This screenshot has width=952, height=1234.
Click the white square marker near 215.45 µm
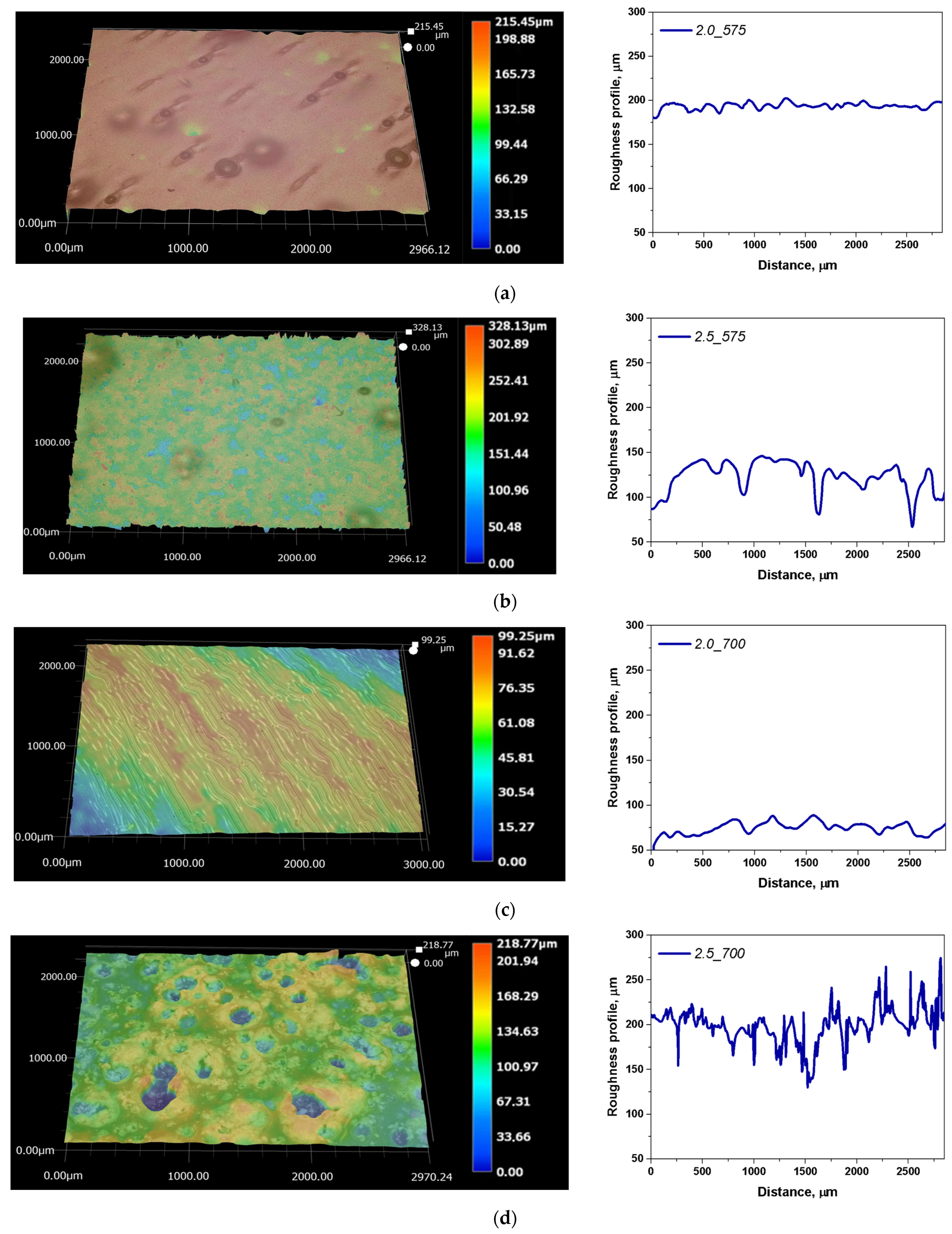411,32
